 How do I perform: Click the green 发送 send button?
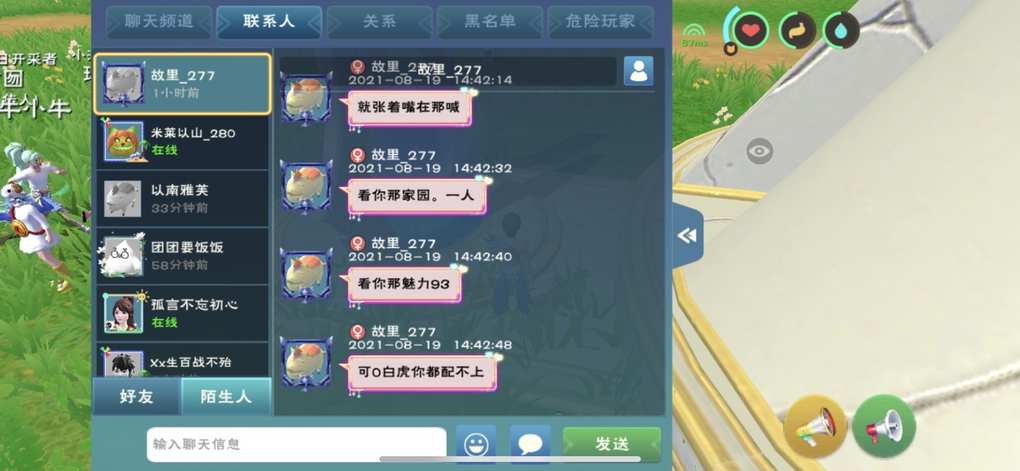point(611,444)
